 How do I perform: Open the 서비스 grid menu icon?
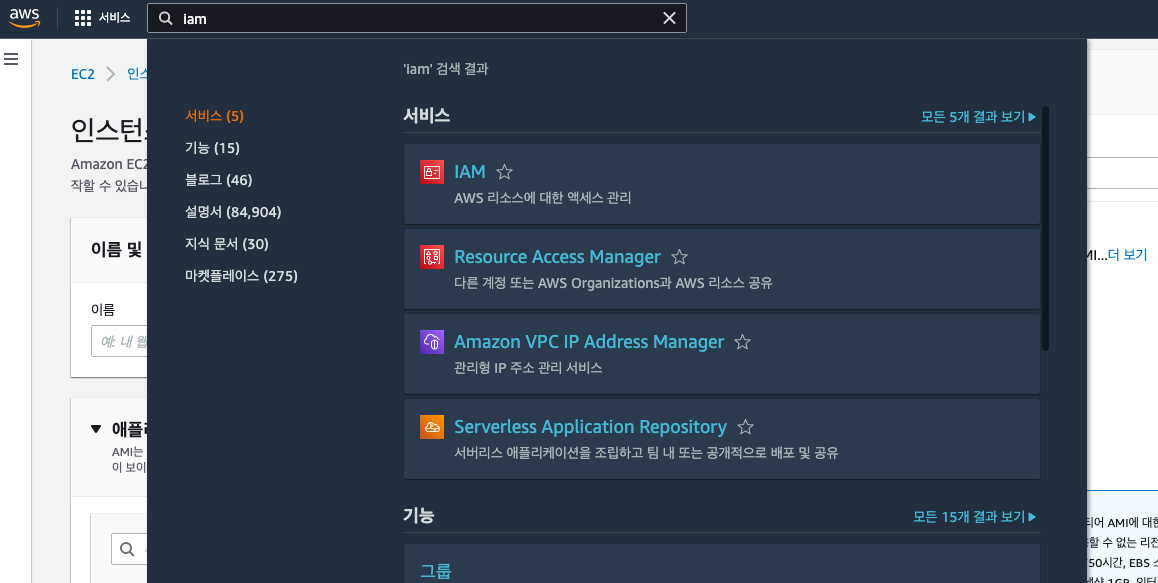pos(83,18)
